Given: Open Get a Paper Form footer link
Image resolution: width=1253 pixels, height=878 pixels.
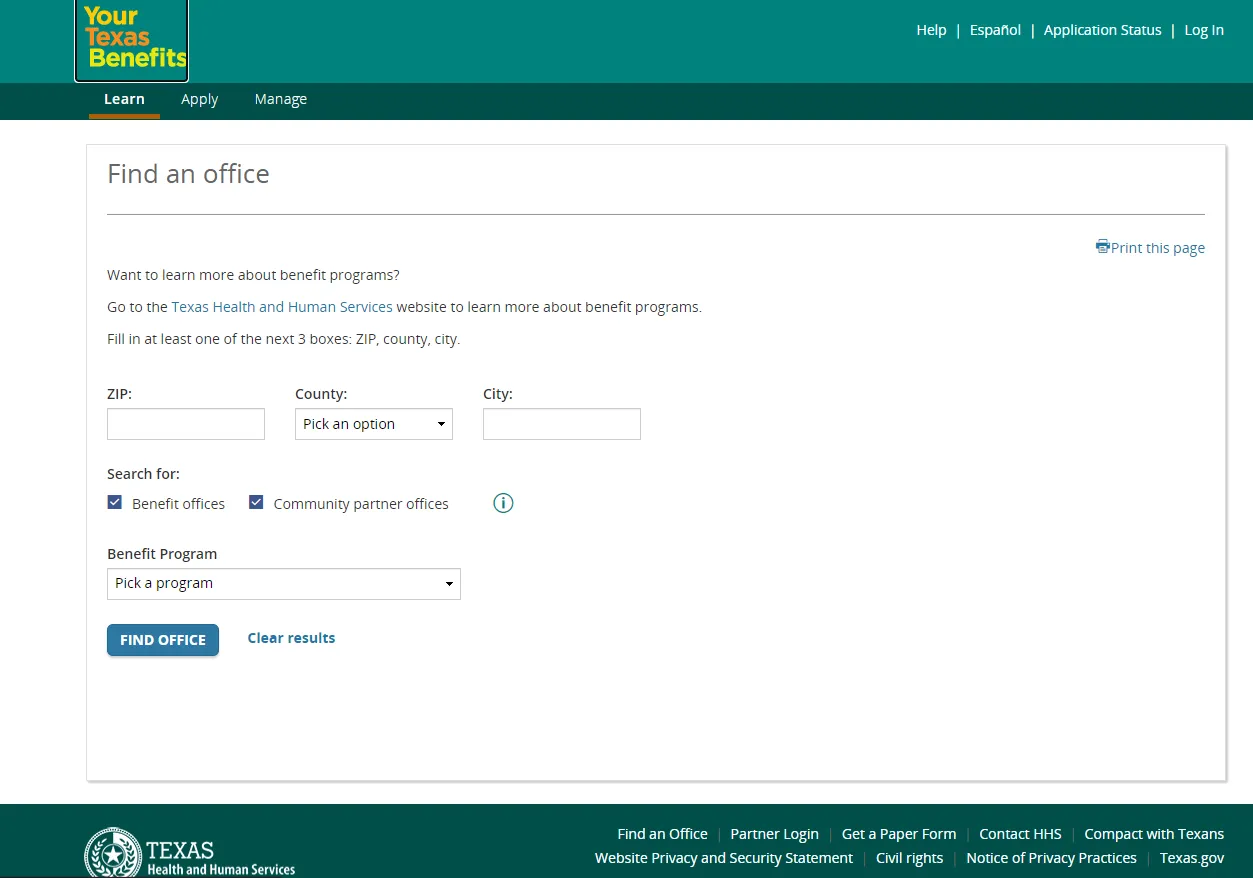Looking at the screenshot, I should [899, 834].
